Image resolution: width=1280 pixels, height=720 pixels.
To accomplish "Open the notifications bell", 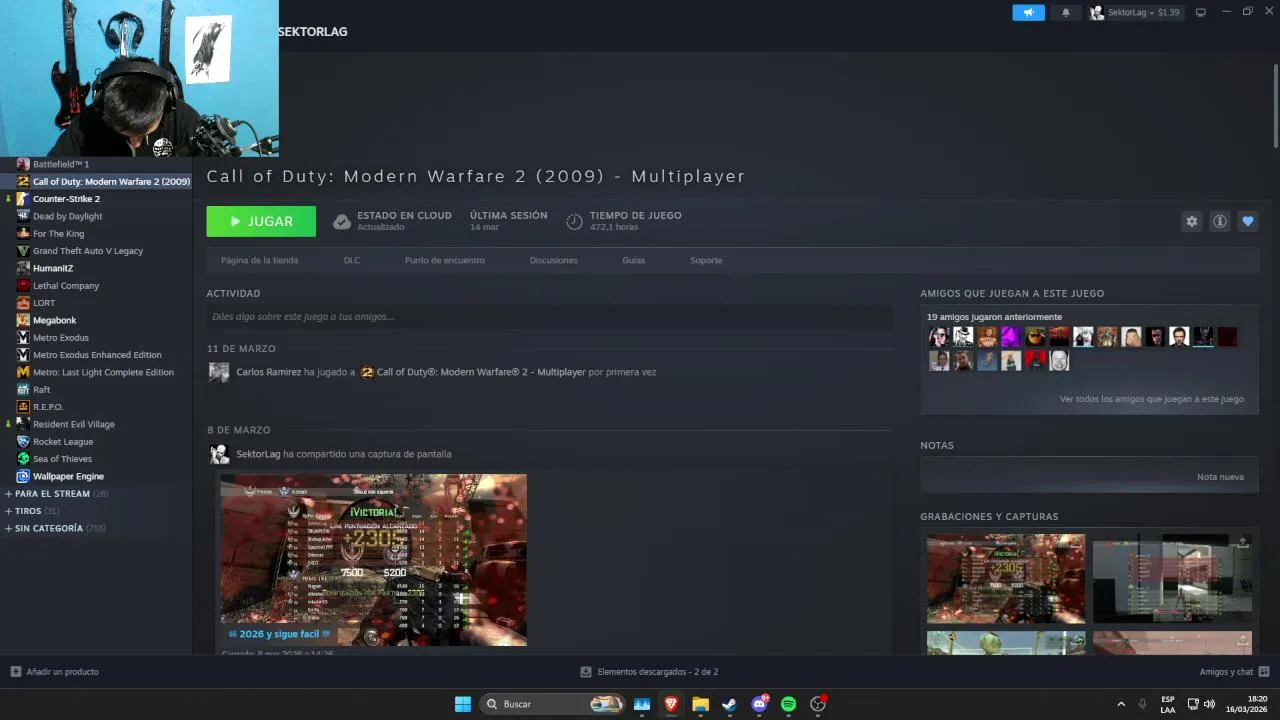I will point(1065,12).
